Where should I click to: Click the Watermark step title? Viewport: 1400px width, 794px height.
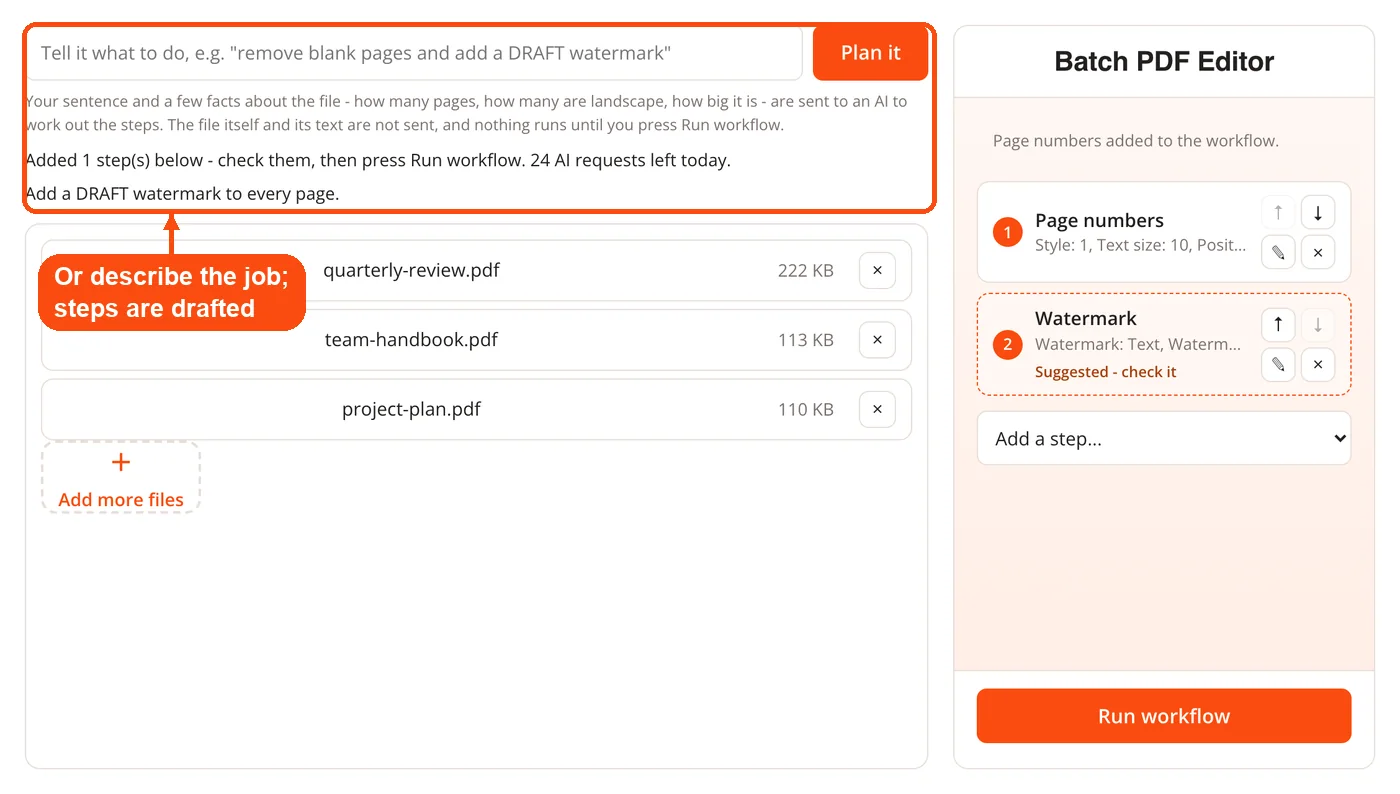point(1086,319)
